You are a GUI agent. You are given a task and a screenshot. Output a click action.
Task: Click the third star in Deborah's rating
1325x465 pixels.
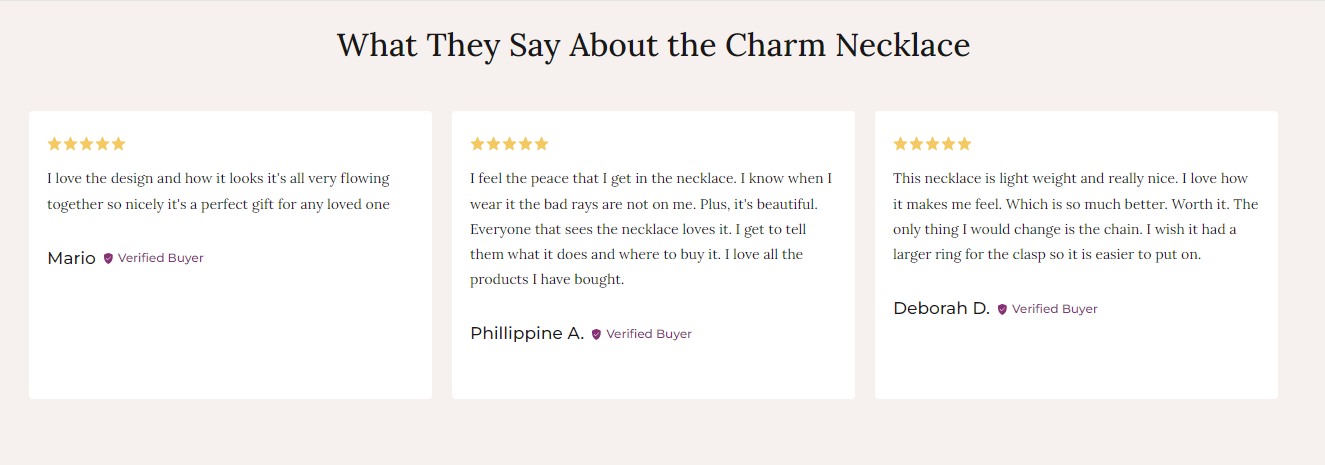(932, 144)
